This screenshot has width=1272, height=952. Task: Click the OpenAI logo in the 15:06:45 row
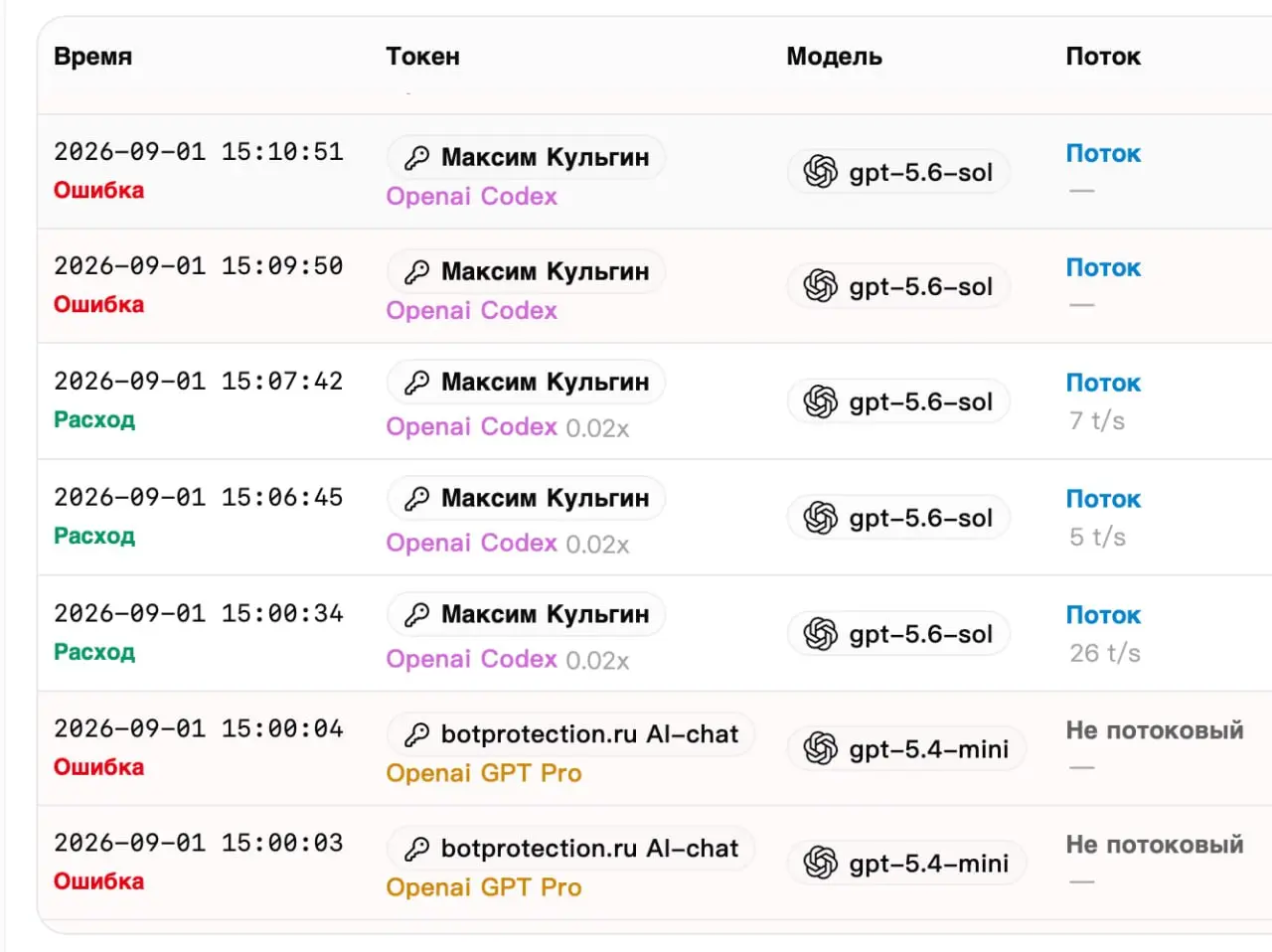pyautogui.click(x=821, y=518)
